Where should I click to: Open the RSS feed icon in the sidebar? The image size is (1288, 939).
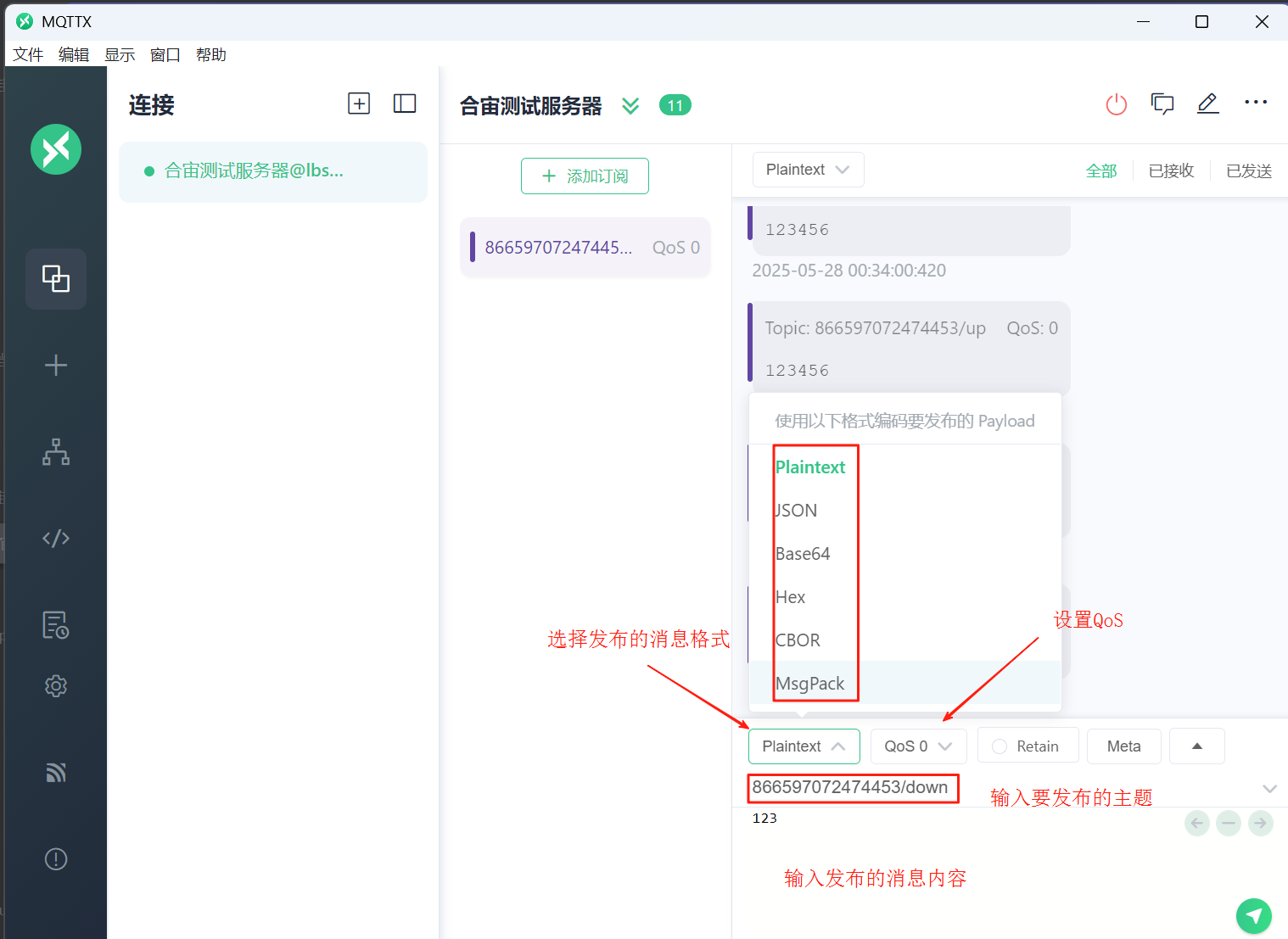(x=56, y=772)
